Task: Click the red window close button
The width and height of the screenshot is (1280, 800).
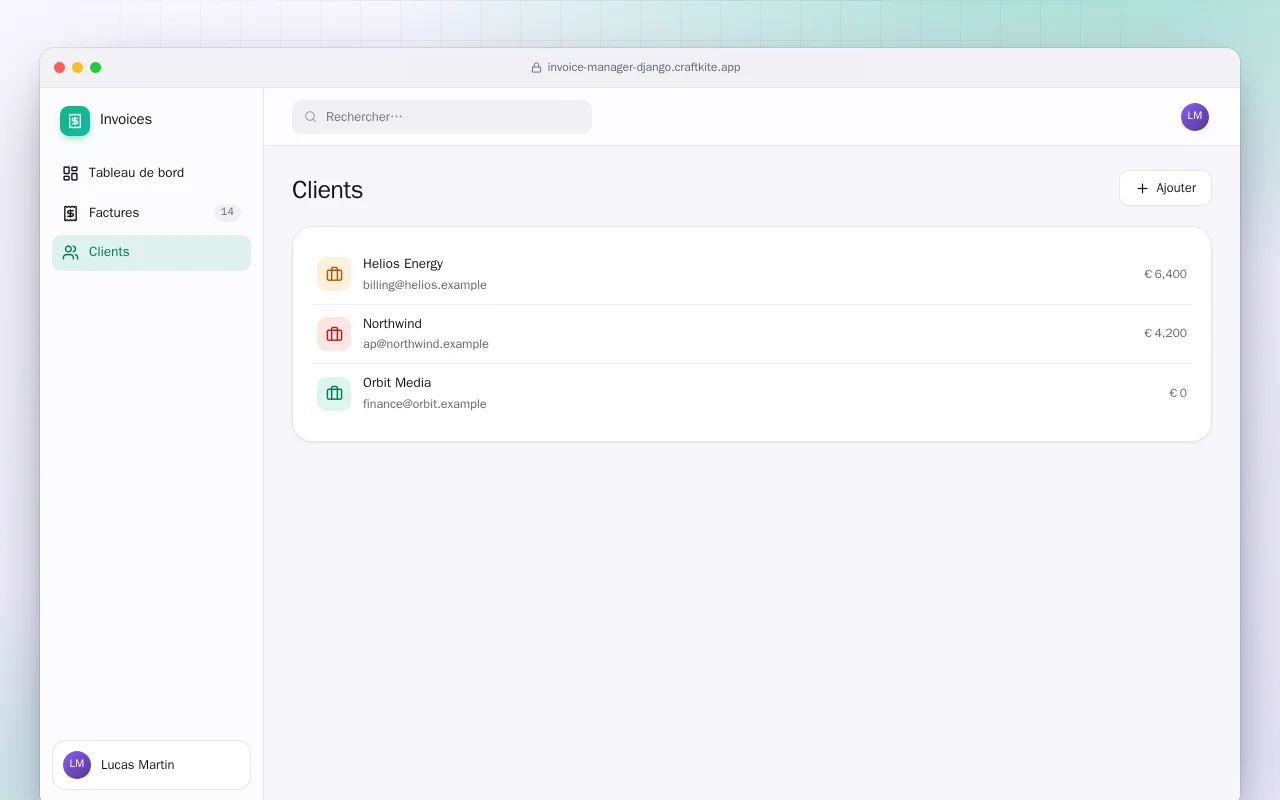Action: point(60,68)
